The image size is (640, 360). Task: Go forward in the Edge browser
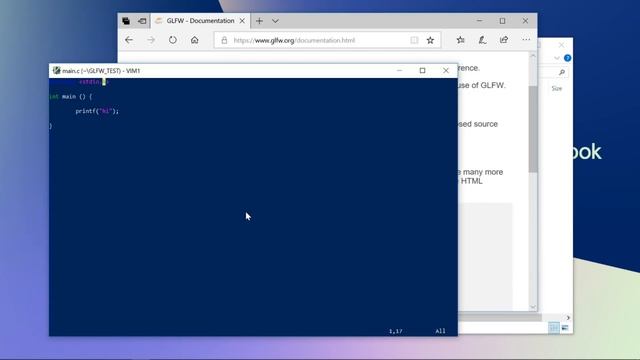point(151,40)
